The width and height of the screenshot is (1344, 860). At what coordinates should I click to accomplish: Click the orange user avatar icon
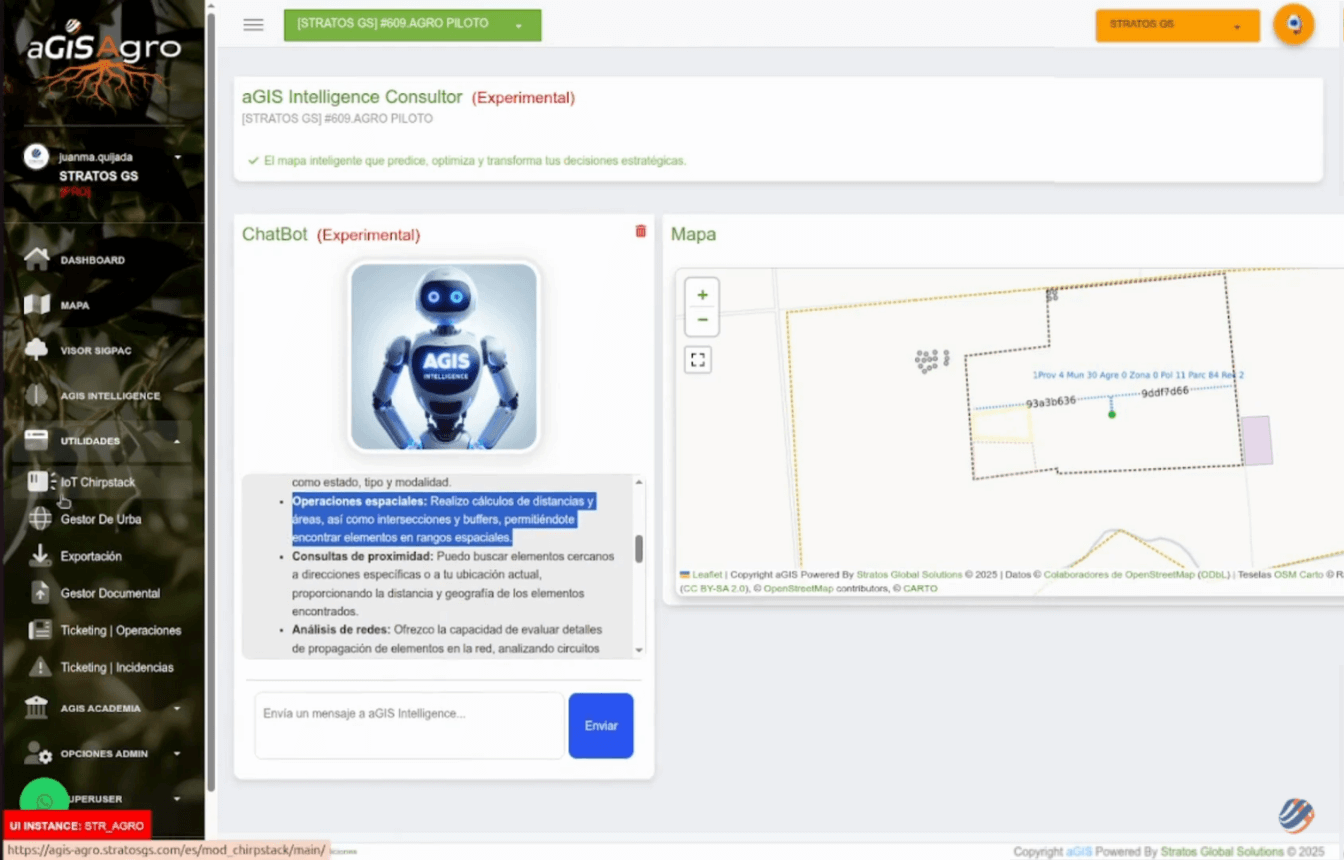click(1293, 24)
